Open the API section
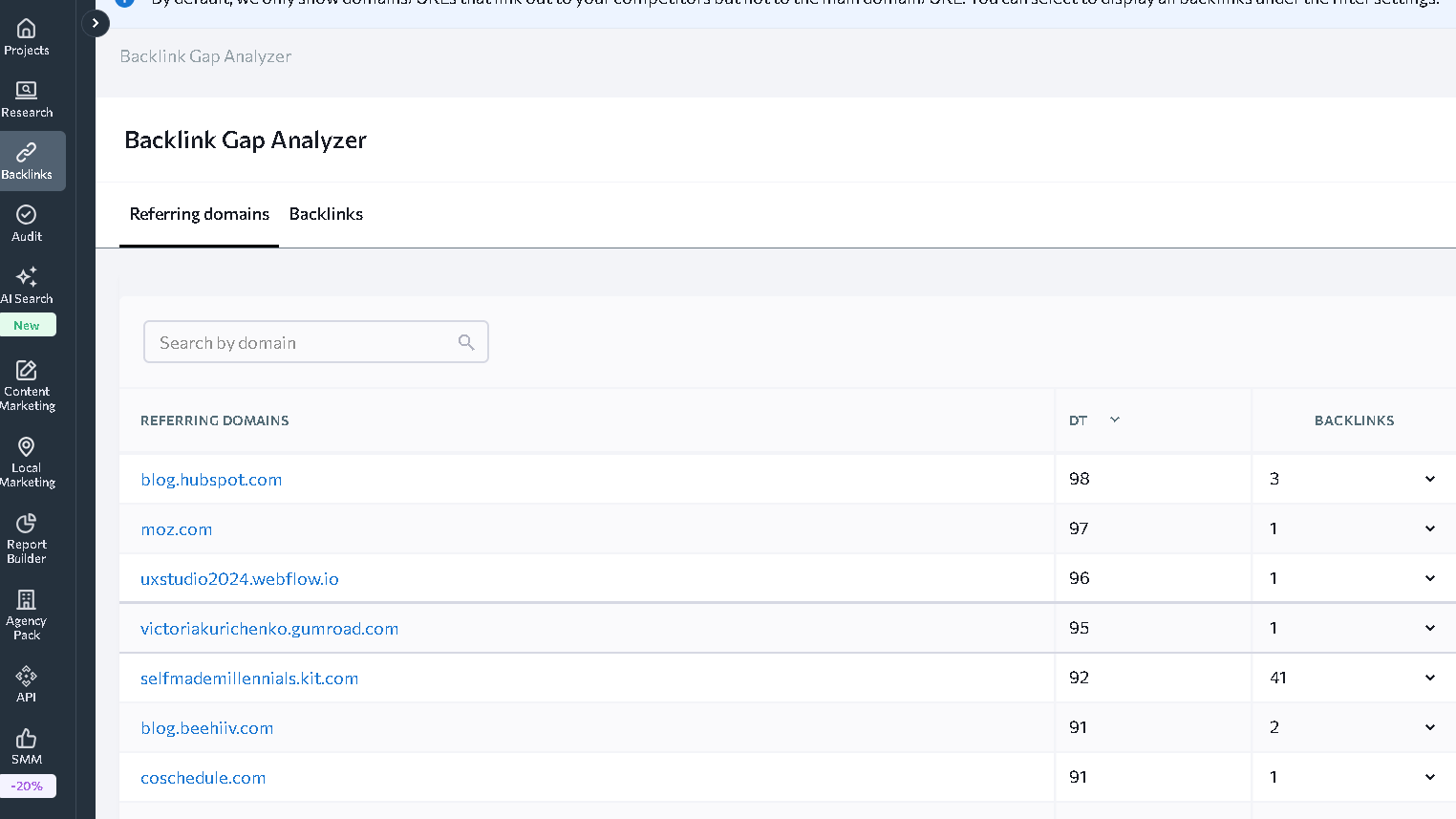The image size is (1456, 819). (26, 682)
